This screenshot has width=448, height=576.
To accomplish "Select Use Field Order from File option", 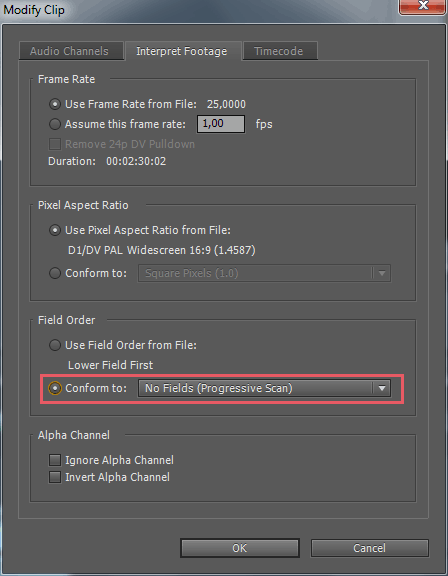I will click(x=55, y=345).
